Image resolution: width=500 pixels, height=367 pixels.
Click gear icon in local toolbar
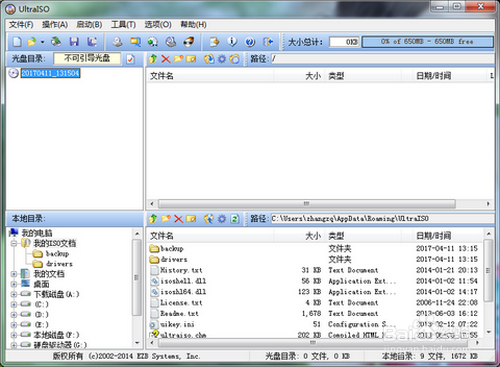[x=222, y=219]
